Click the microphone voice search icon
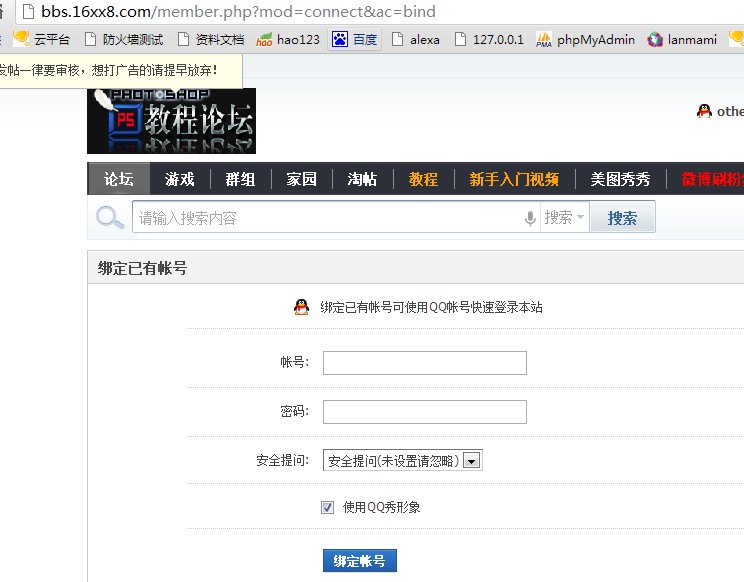 [x=530, y=218]
